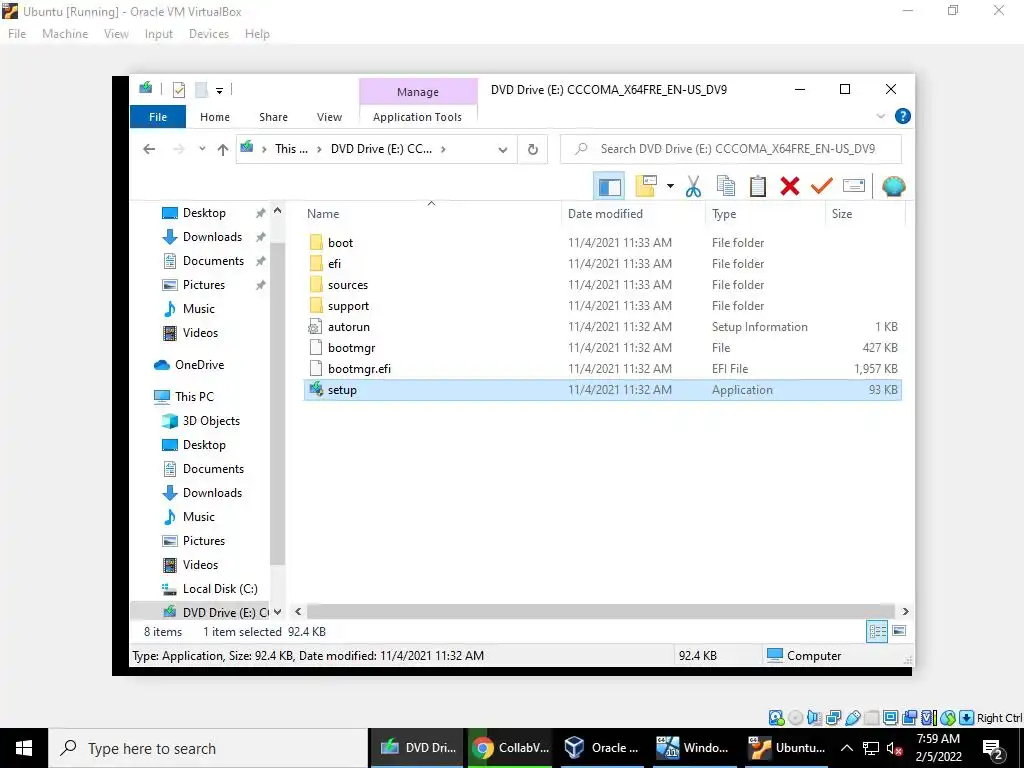Viewport: 1024px width, 768px height.
Task: Click the Copy icon in toolbar
Action: (726, 187)
